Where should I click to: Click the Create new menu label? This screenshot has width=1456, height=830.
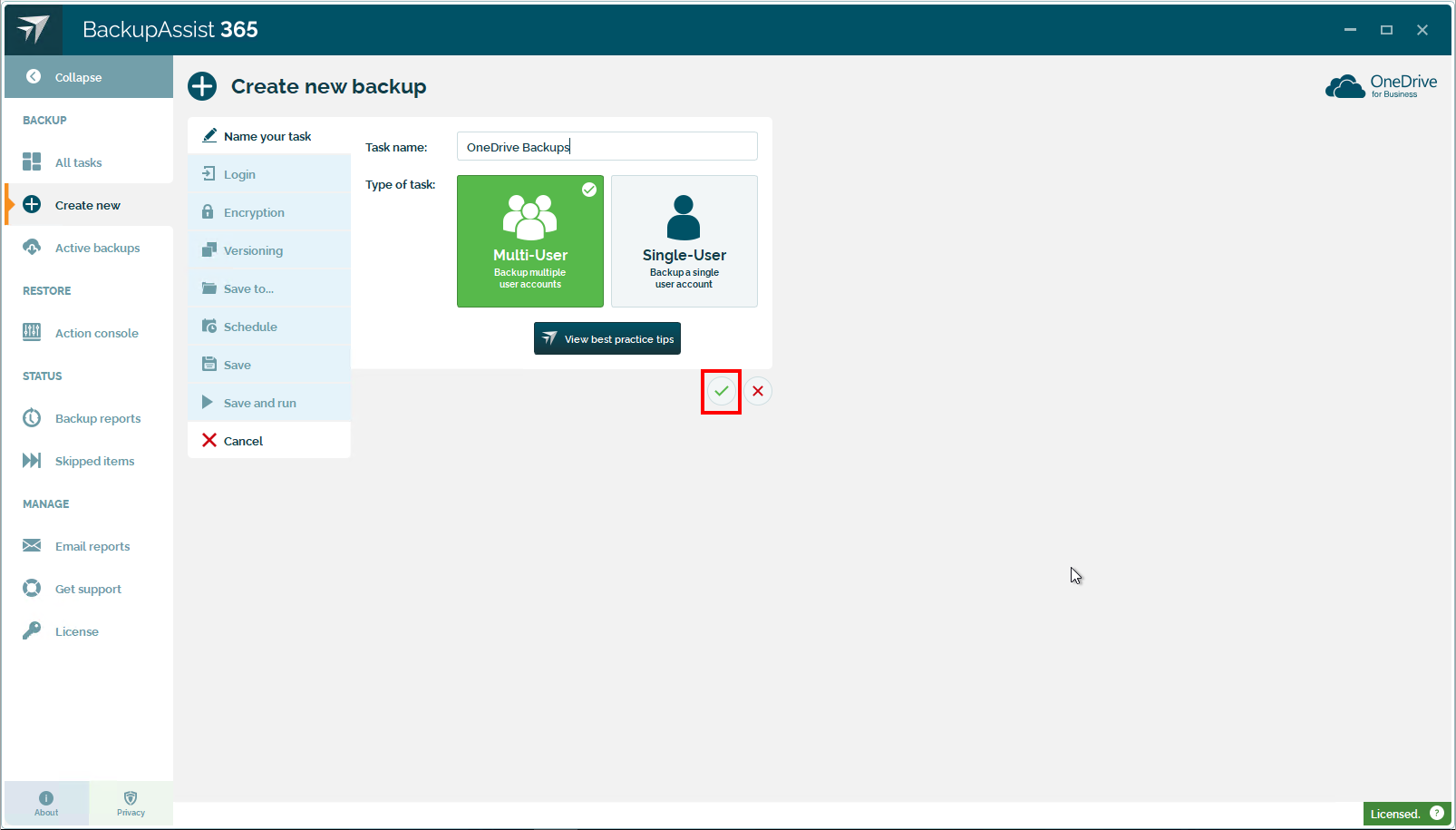88,205
